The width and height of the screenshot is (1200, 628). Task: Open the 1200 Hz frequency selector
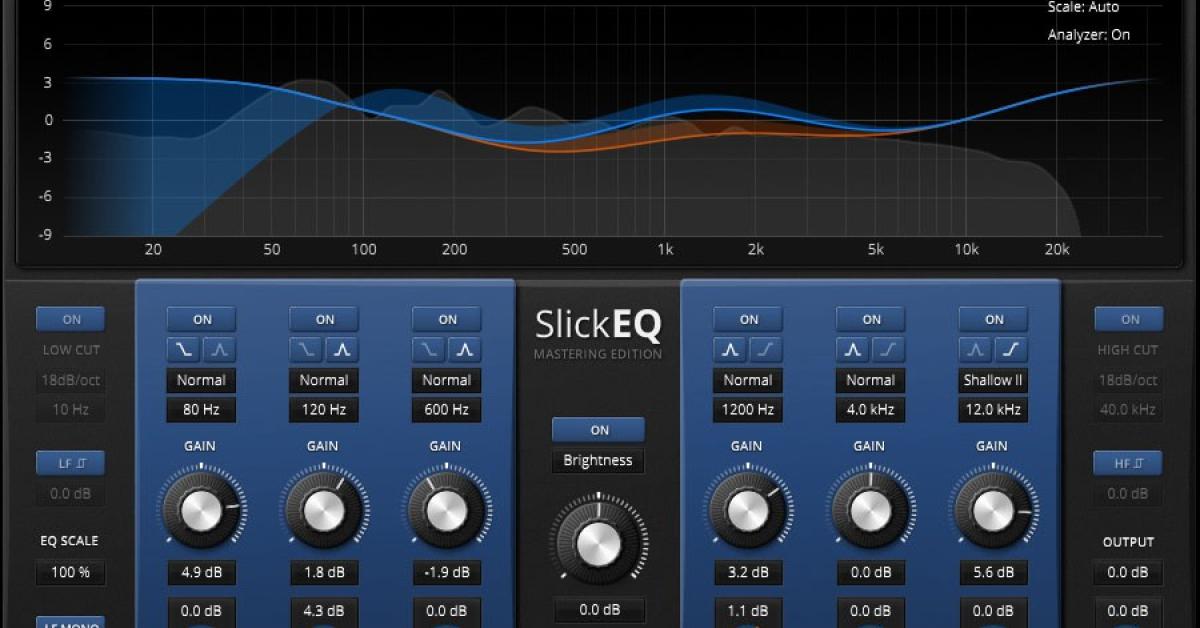point(749,409)
